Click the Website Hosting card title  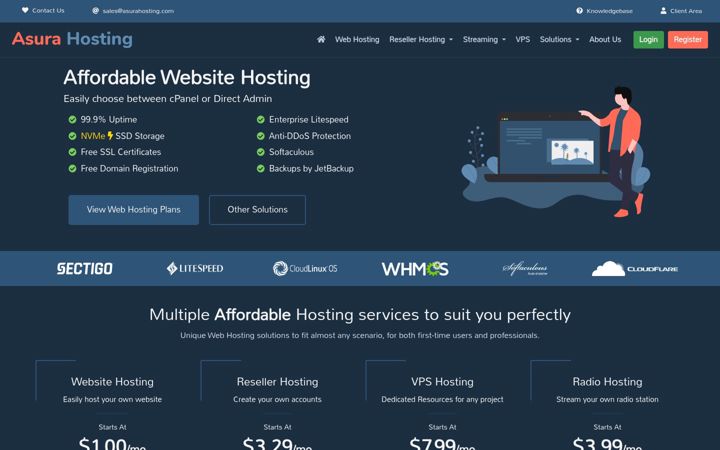[112, 382]
